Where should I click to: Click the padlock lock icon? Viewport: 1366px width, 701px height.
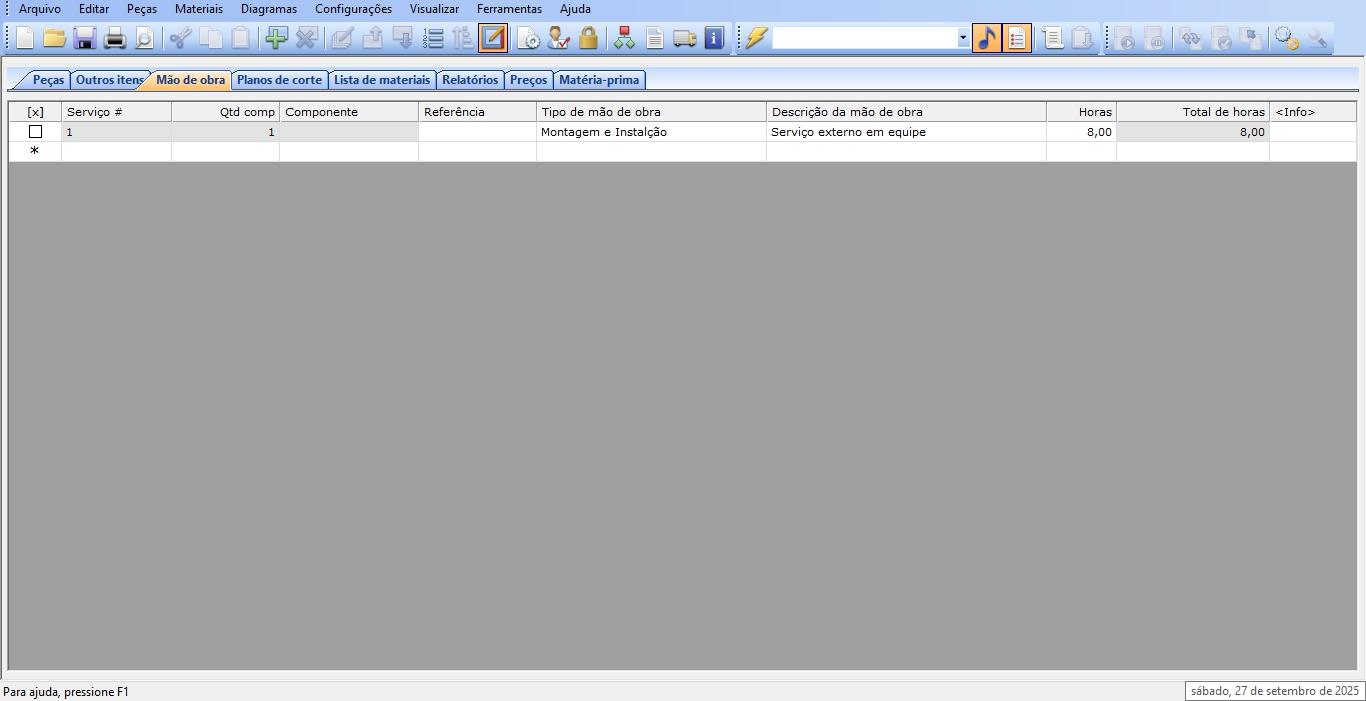tap(588, 39)
